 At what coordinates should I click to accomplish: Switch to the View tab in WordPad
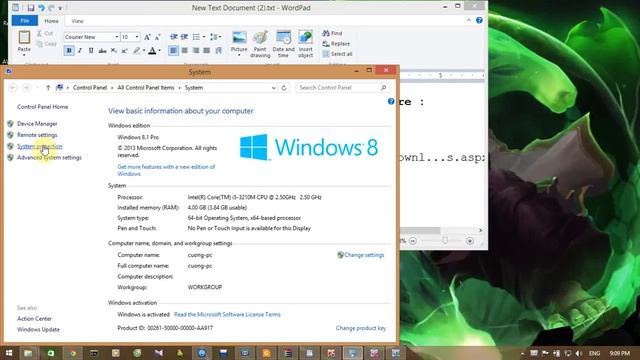pyautogui.click(x=78, y=21)
